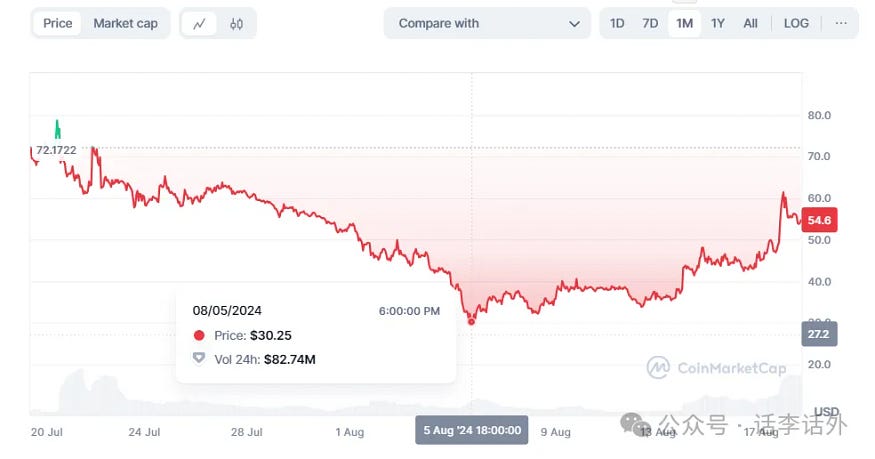
Task: Open the more options ellipsis menu
Action: pos(841,23)
